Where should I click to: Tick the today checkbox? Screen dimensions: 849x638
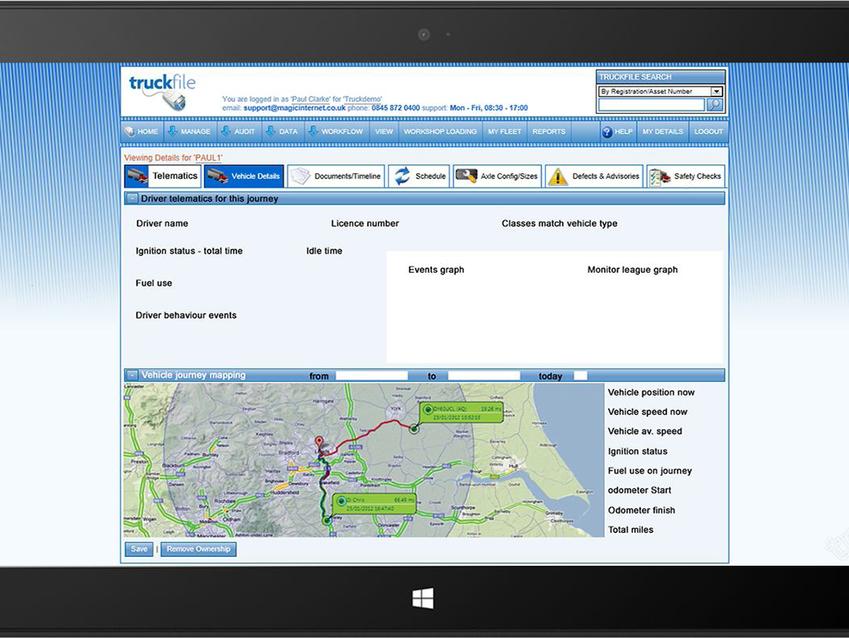(x=580, y=376)
